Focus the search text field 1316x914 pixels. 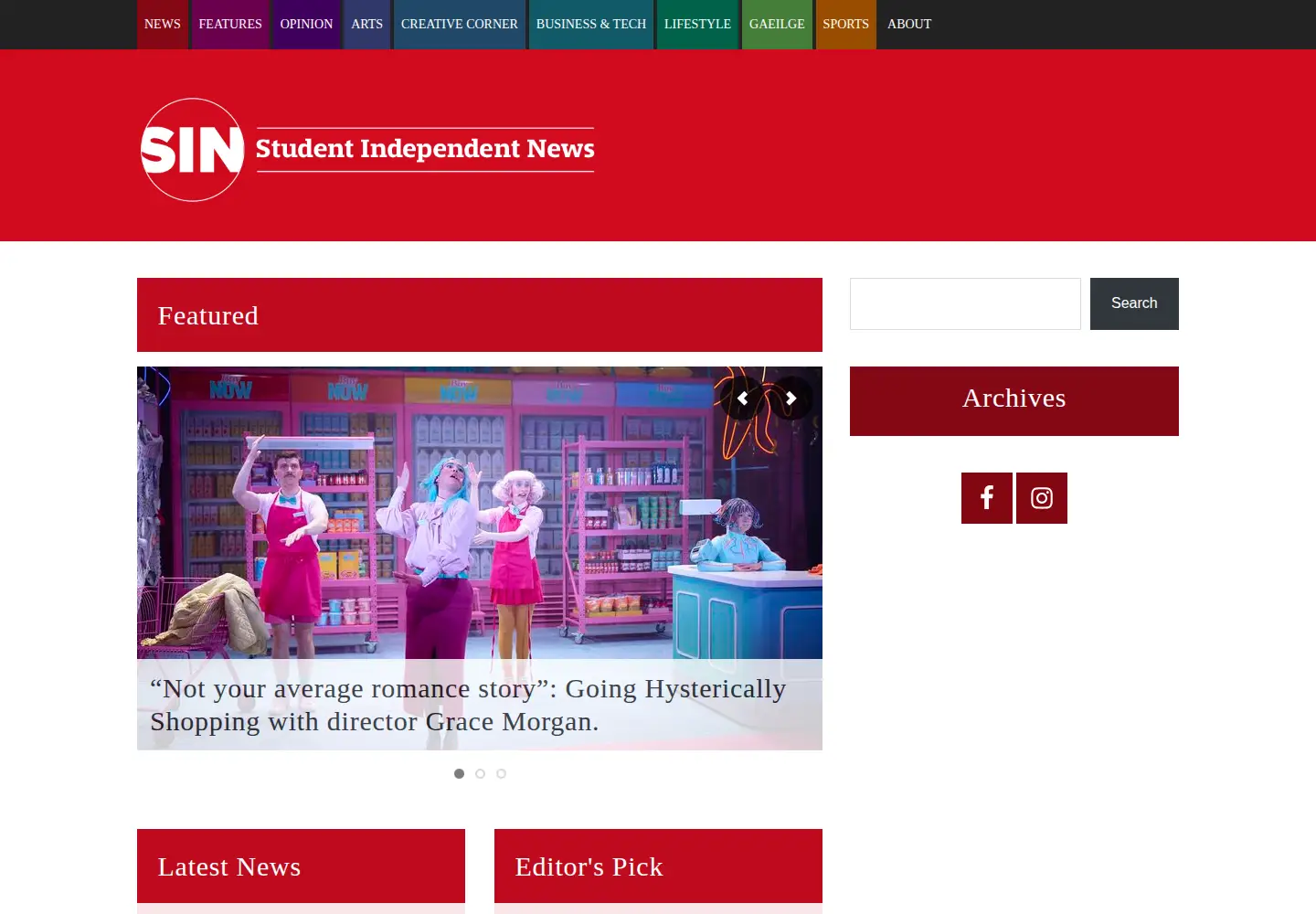click(x=965, y=303)
